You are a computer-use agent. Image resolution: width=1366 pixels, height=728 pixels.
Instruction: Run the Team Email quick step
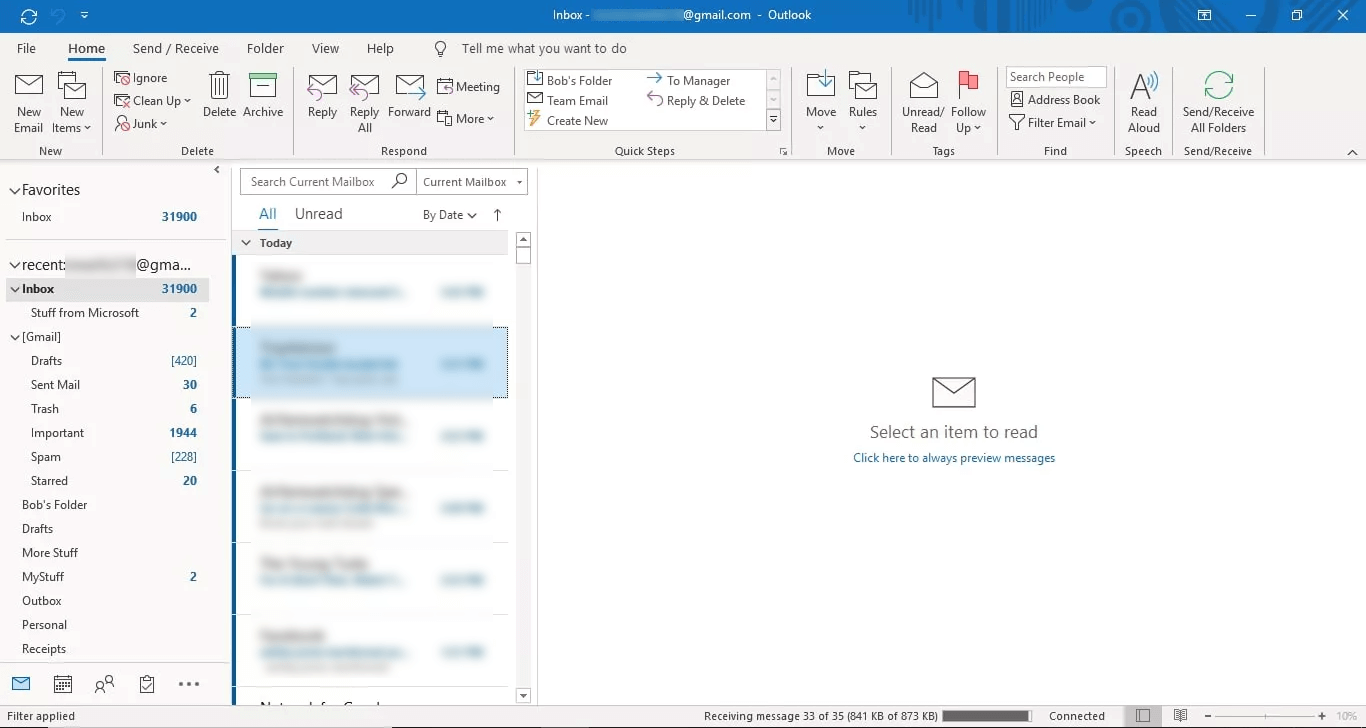(567, 100)
